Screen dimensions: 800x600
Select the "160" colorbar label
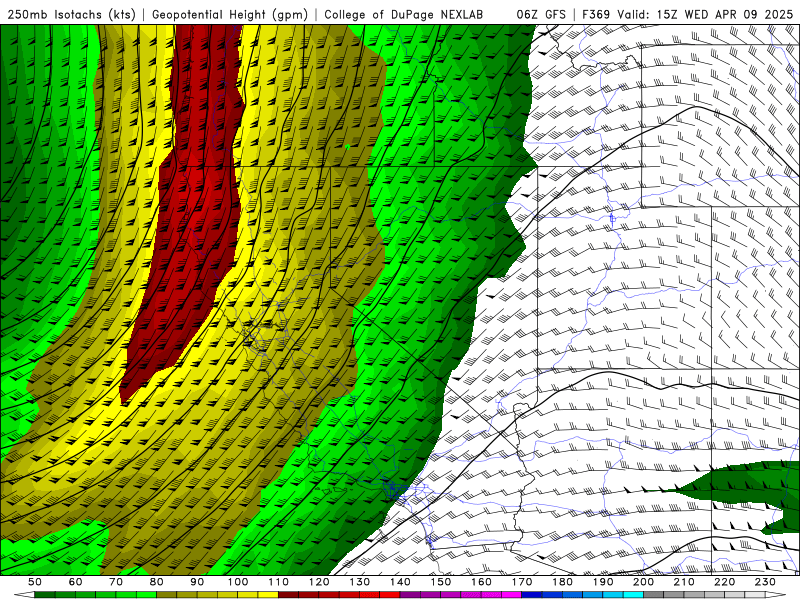pos(481,582)
